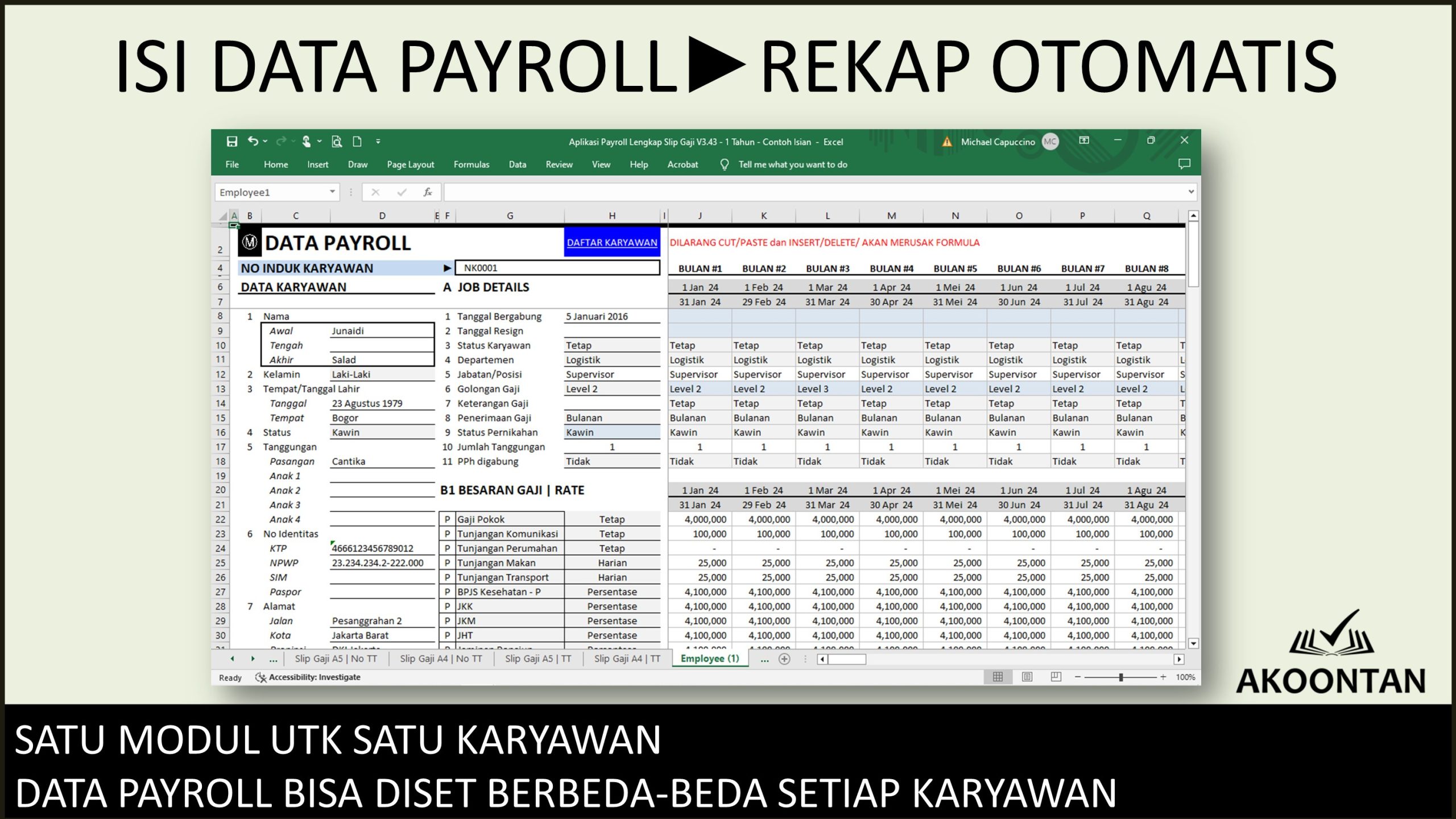1456x819 pixels.
Task: Click the Undo icon
Action: point(254,142)
